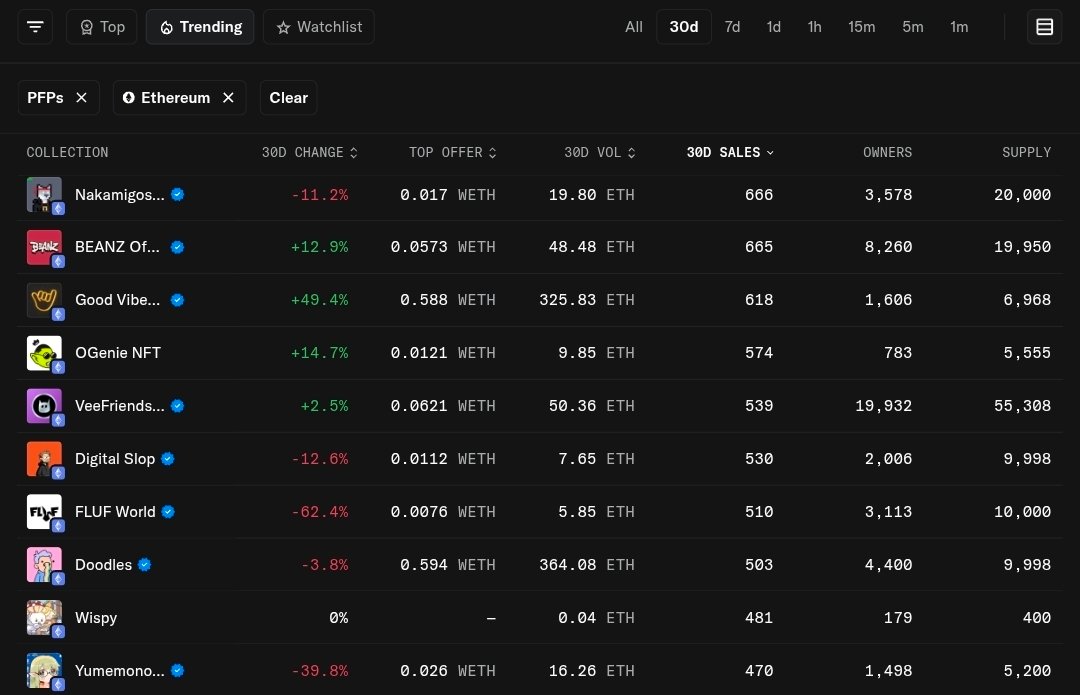Switch to the Top tab

(102, 27)
